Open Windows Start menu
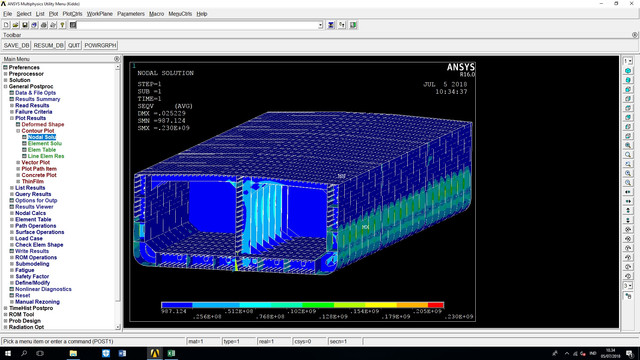This screenshot has height=360, width=640. coord(7,353)
